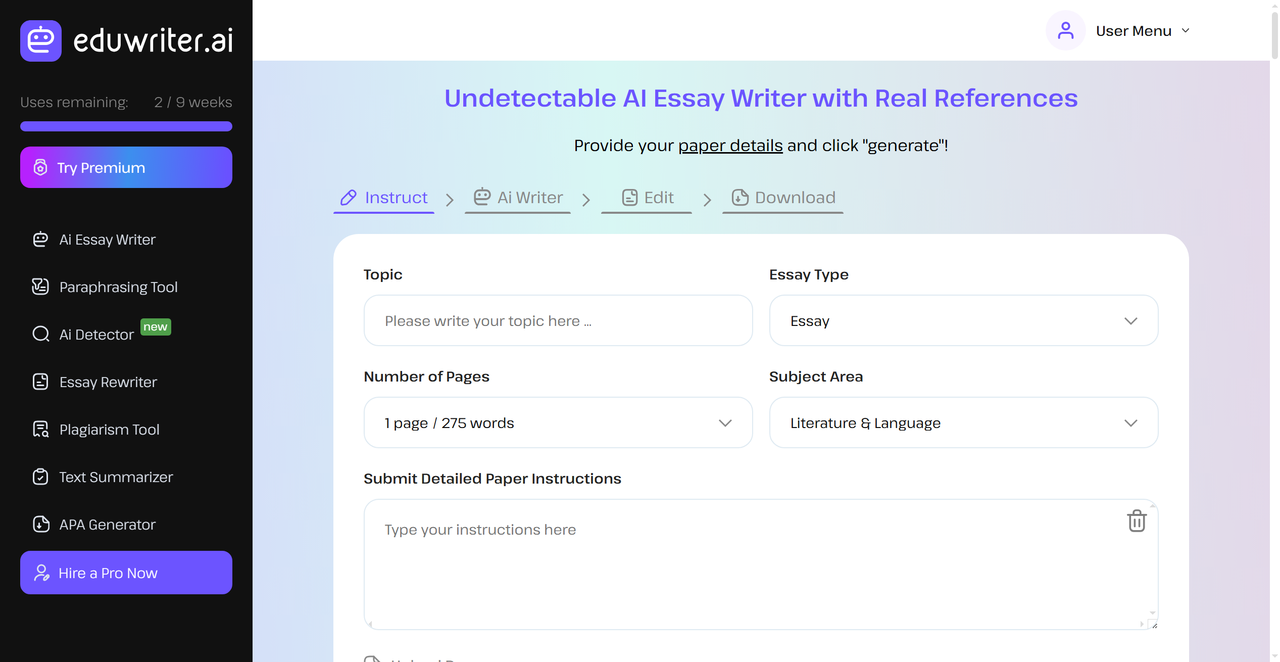The image size is (1280, 662).
Task: Click the Hire a Pro Now button
Action: click(126, 573)
